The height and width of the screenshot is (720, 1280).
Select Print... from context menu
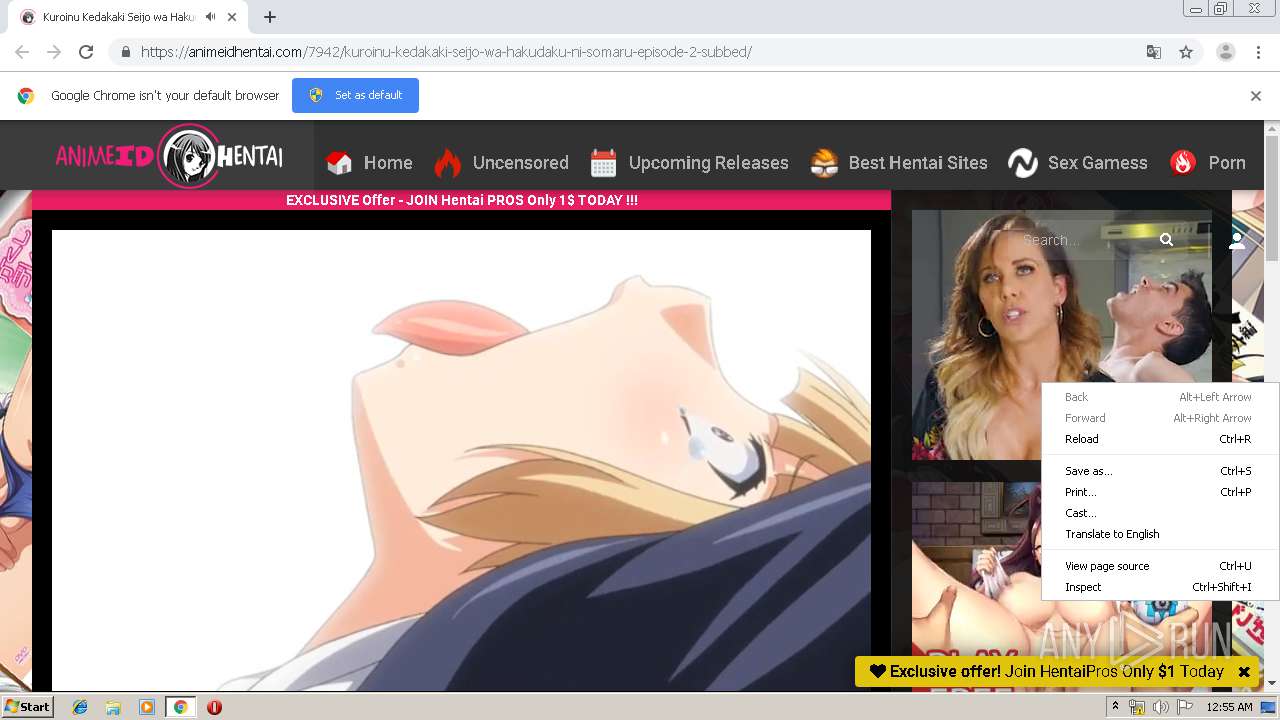pyautogui.click(x=1159, y=492)
